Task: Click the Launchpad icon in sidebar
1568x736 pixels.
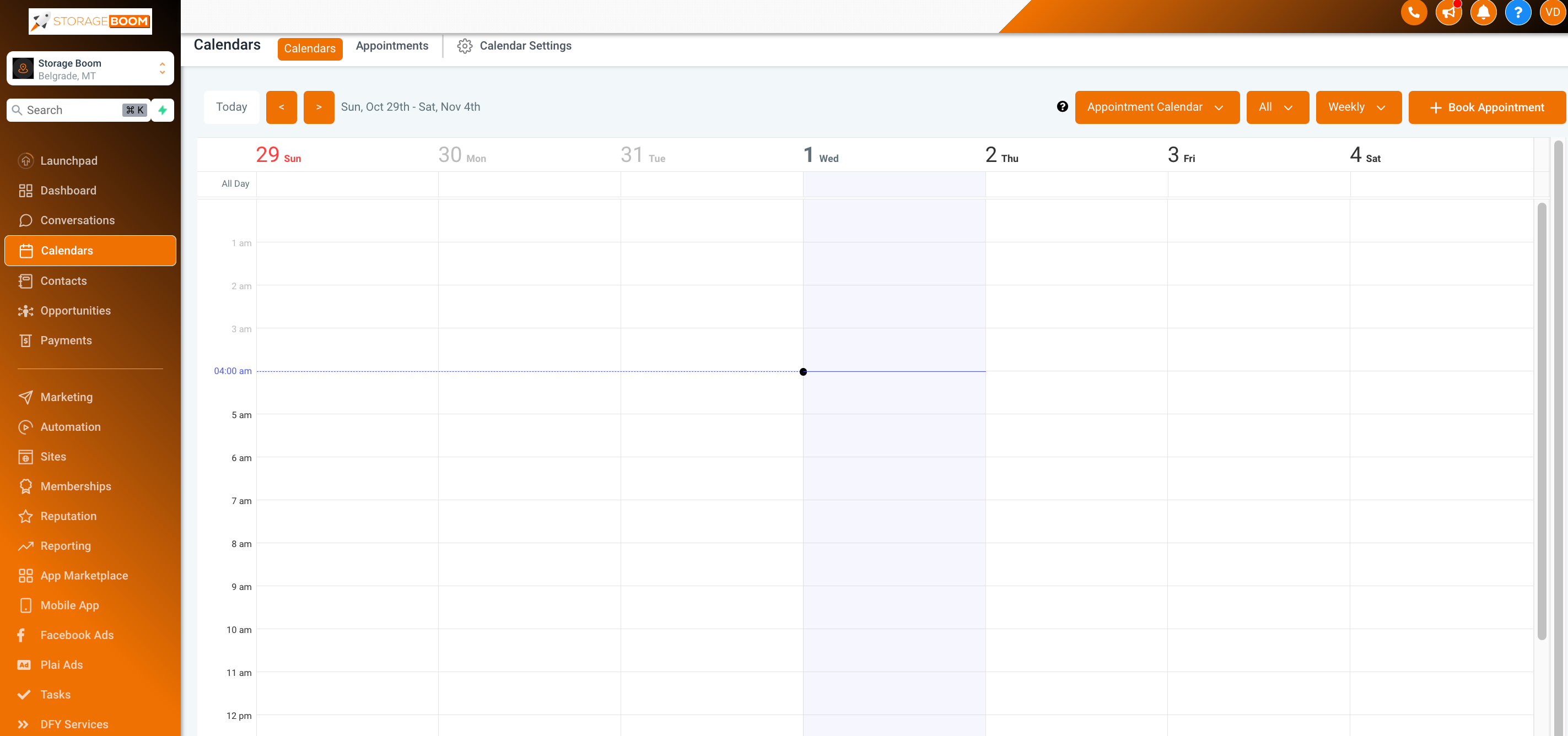Action: click(26, 160)
